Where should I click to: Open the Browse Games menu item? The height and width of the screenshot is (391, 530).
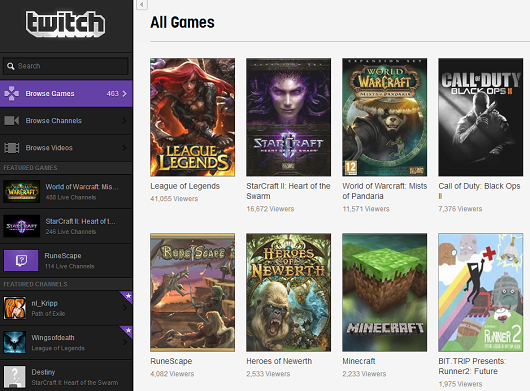tap(66, 94)
